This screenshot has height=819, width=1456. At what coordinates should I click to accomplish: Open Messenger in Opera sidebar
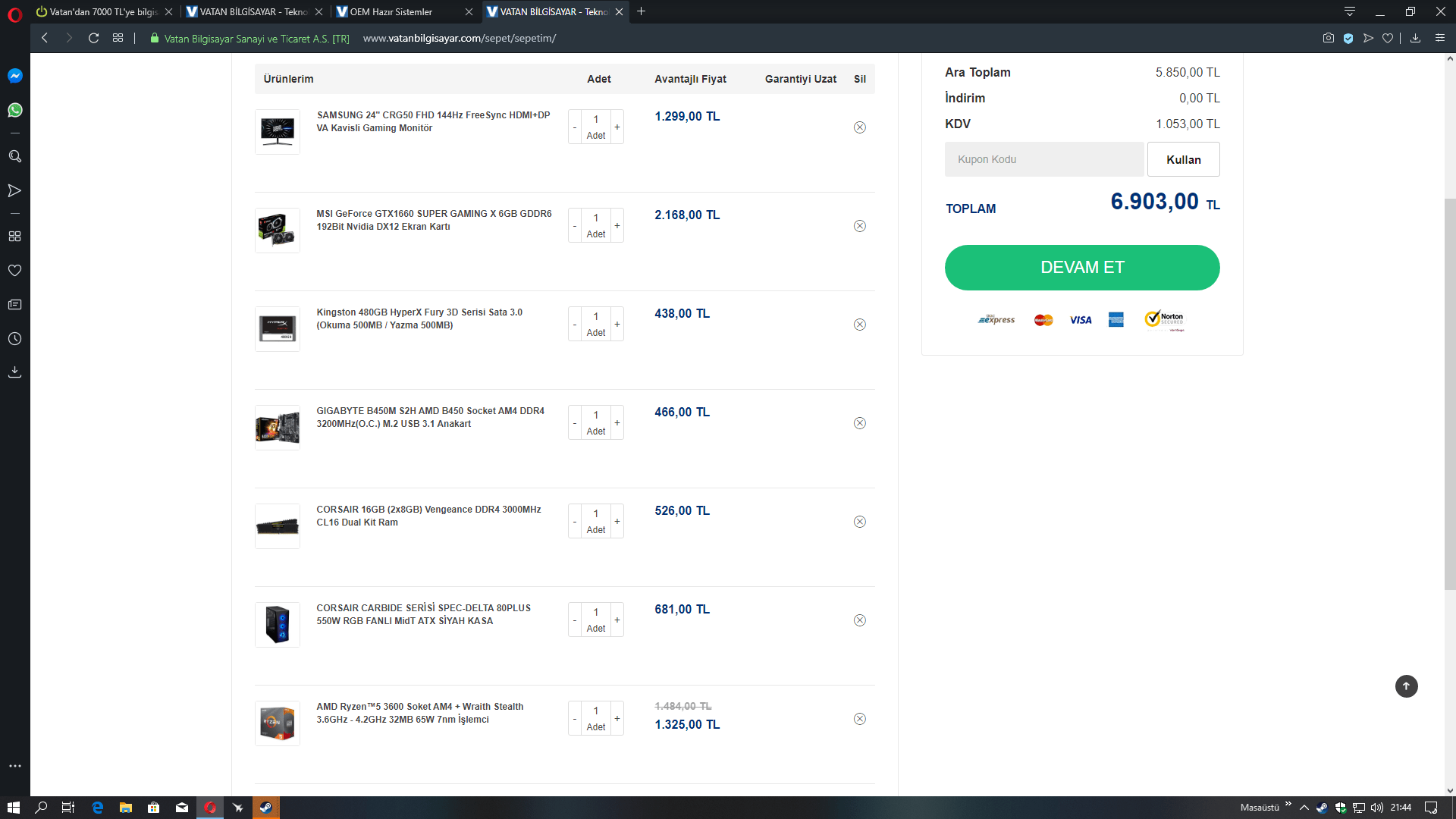[x=14, y=76]
